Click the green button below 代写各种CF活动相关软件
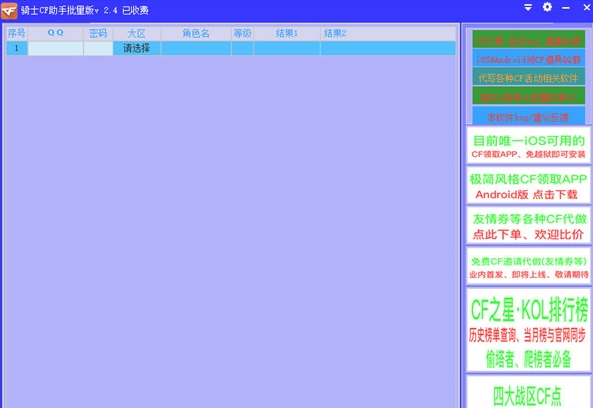The width and height of the screenshot is (593, 408). (x=529, y=96)
